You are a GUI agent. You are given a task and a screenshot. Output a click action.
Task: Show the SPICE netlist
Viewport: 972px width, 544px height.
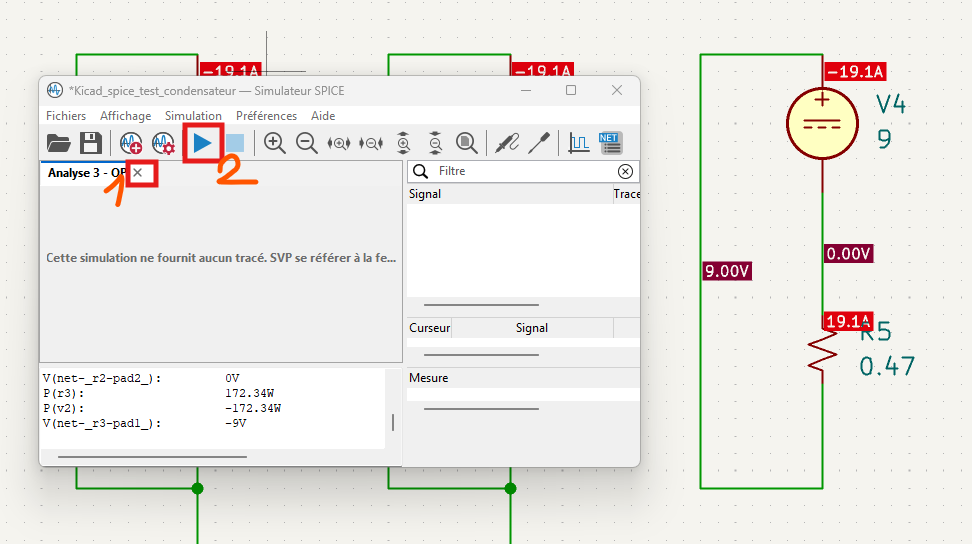click(x=611, y=143)
